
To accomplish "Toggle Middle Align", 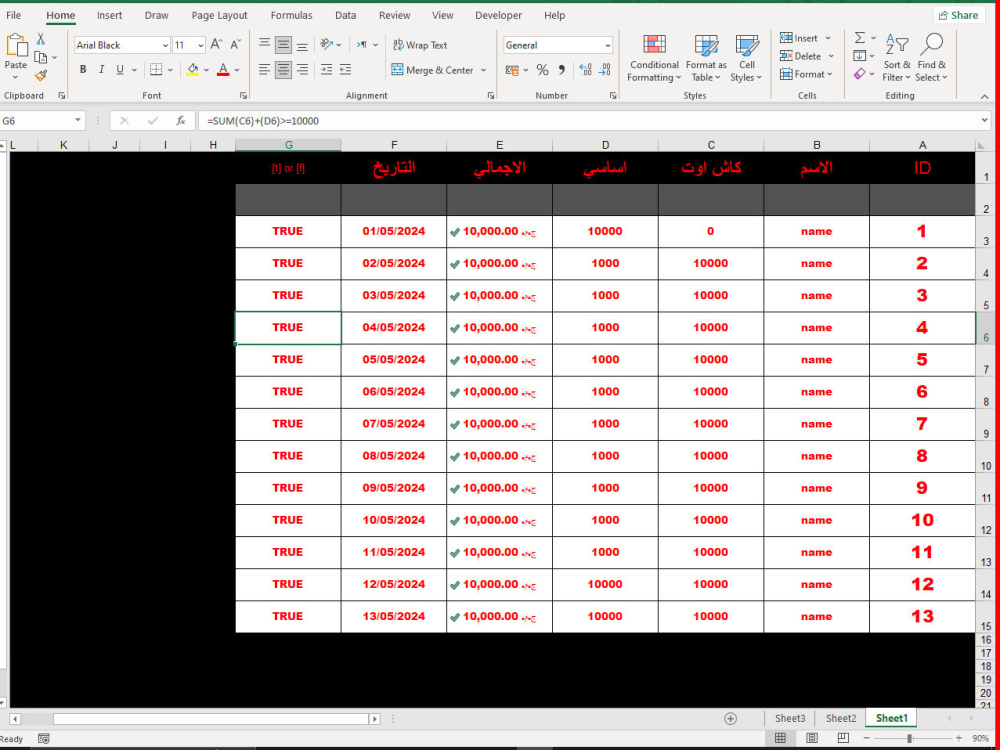I will click(283, 45).
